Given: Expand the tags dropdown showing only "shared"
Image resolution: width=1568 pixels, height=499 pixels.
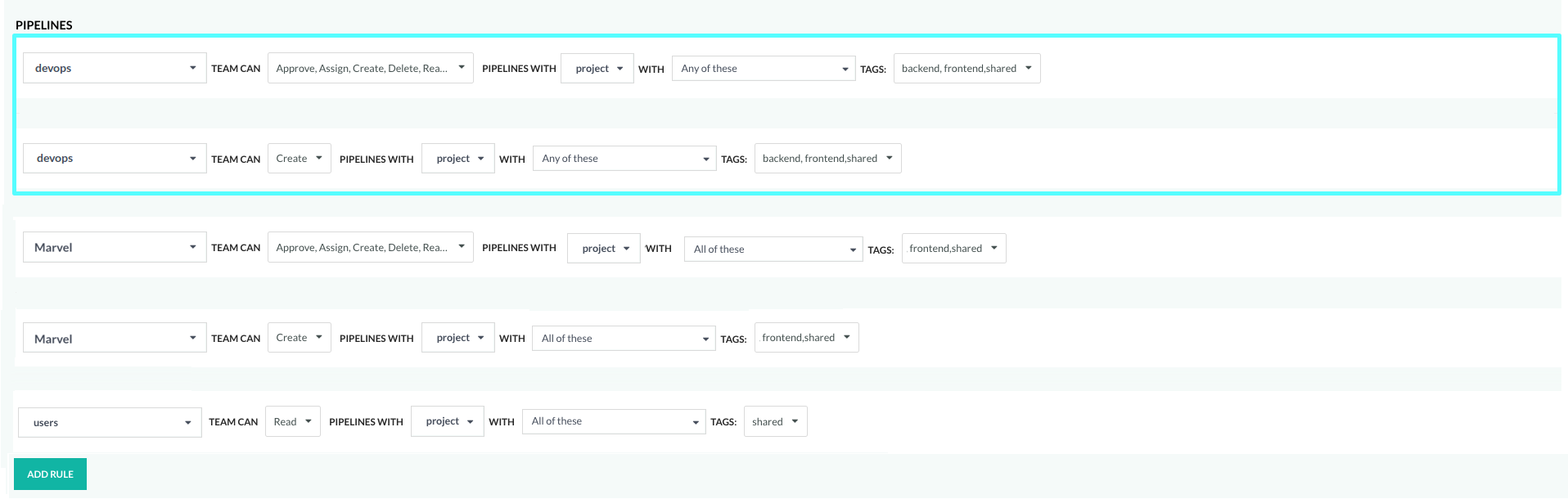Looking at the screenshot, I should click(775, 422).
